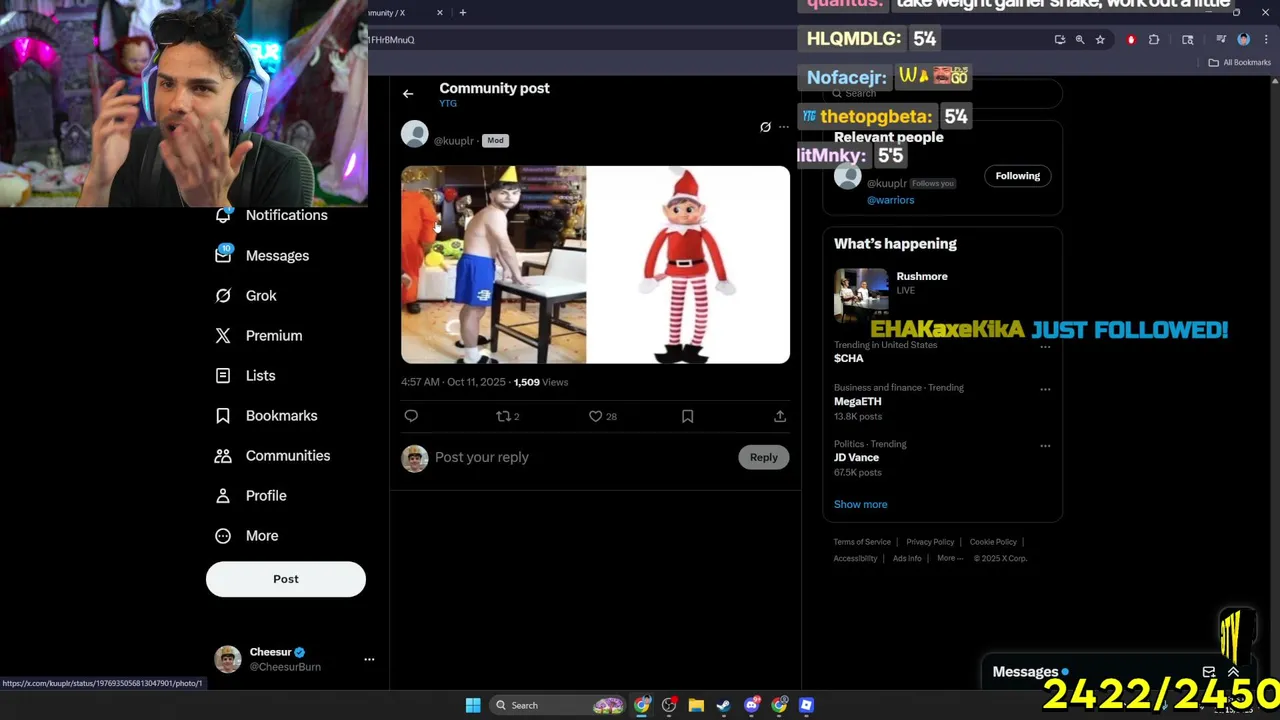Open the red ad blocker extension icon
The height and width of the screenshot is (720, 1280).
click(x=1131, y=40)
